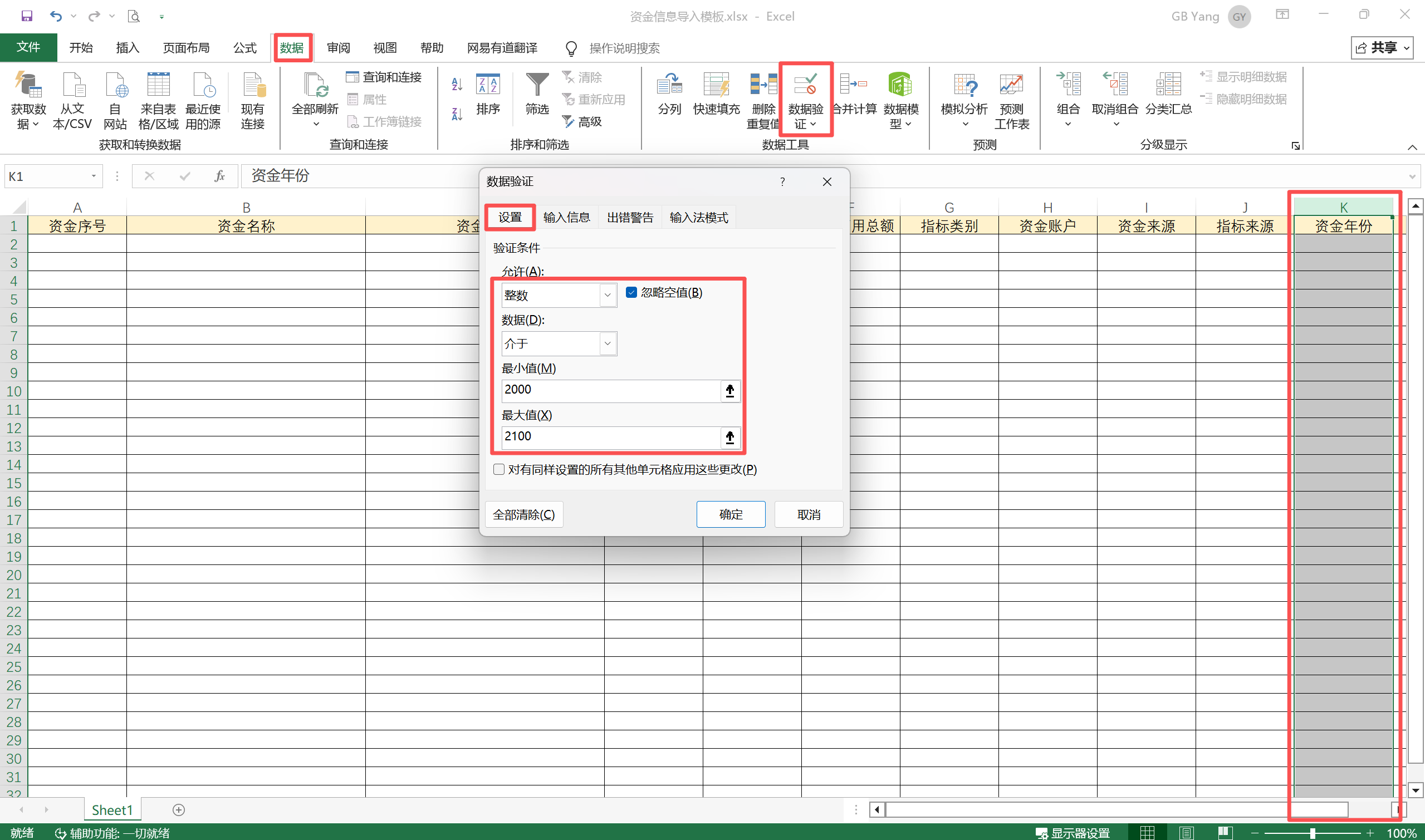Click zoom in plus button
This screenshot has height=840, width=1425.
tap(1370, 833)
